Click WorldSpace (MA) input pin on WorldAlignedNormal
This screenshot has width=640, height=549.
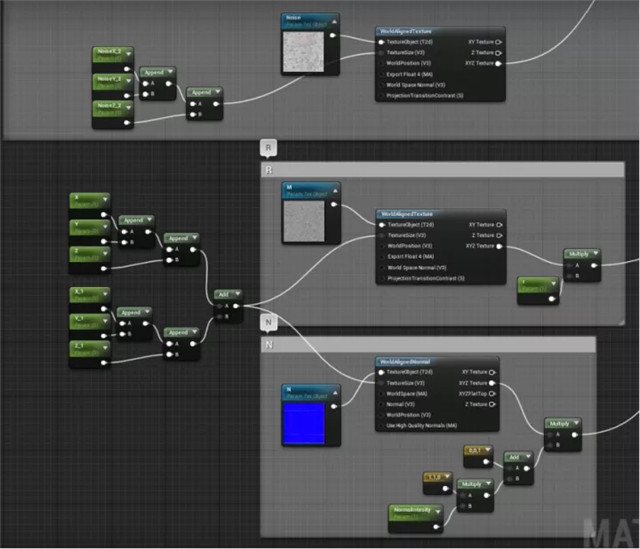click(381, 393)
